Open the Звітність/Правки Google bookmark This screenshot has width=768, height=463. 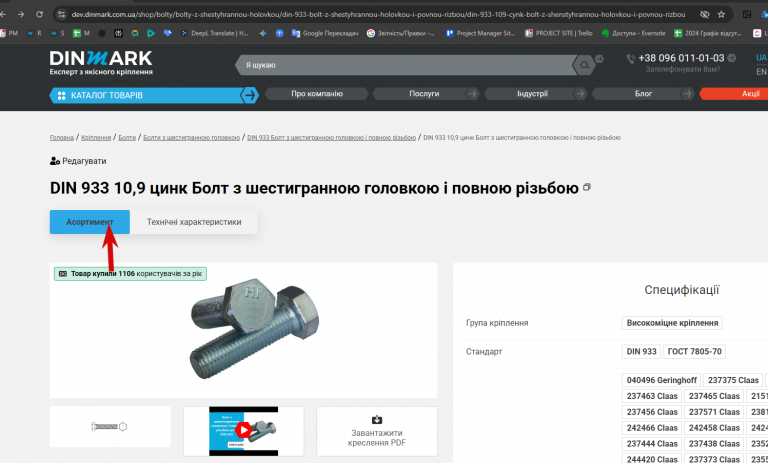(401, 33)
